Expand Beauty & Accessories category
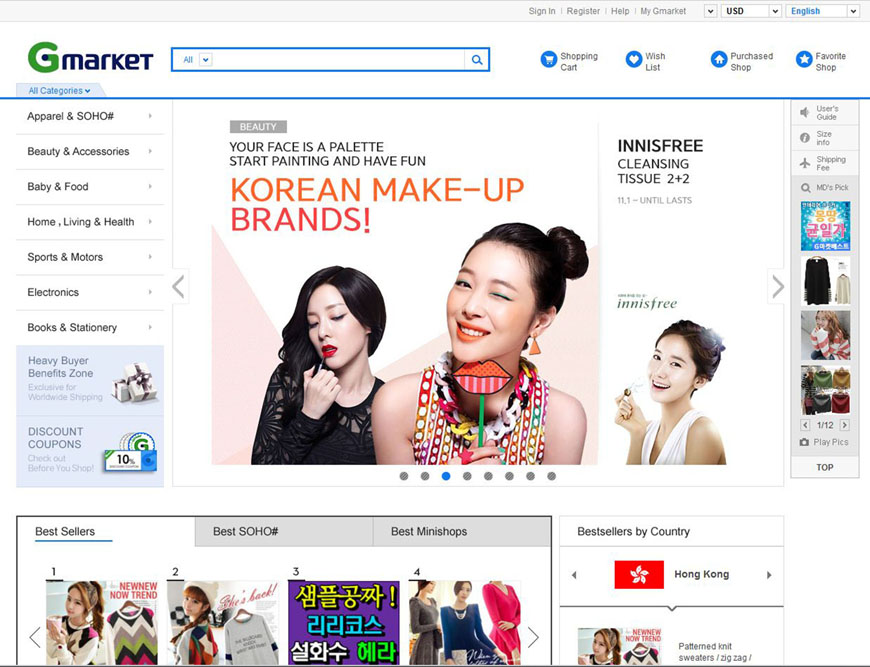Screen dimensions: 870x667 pos(90,151)
